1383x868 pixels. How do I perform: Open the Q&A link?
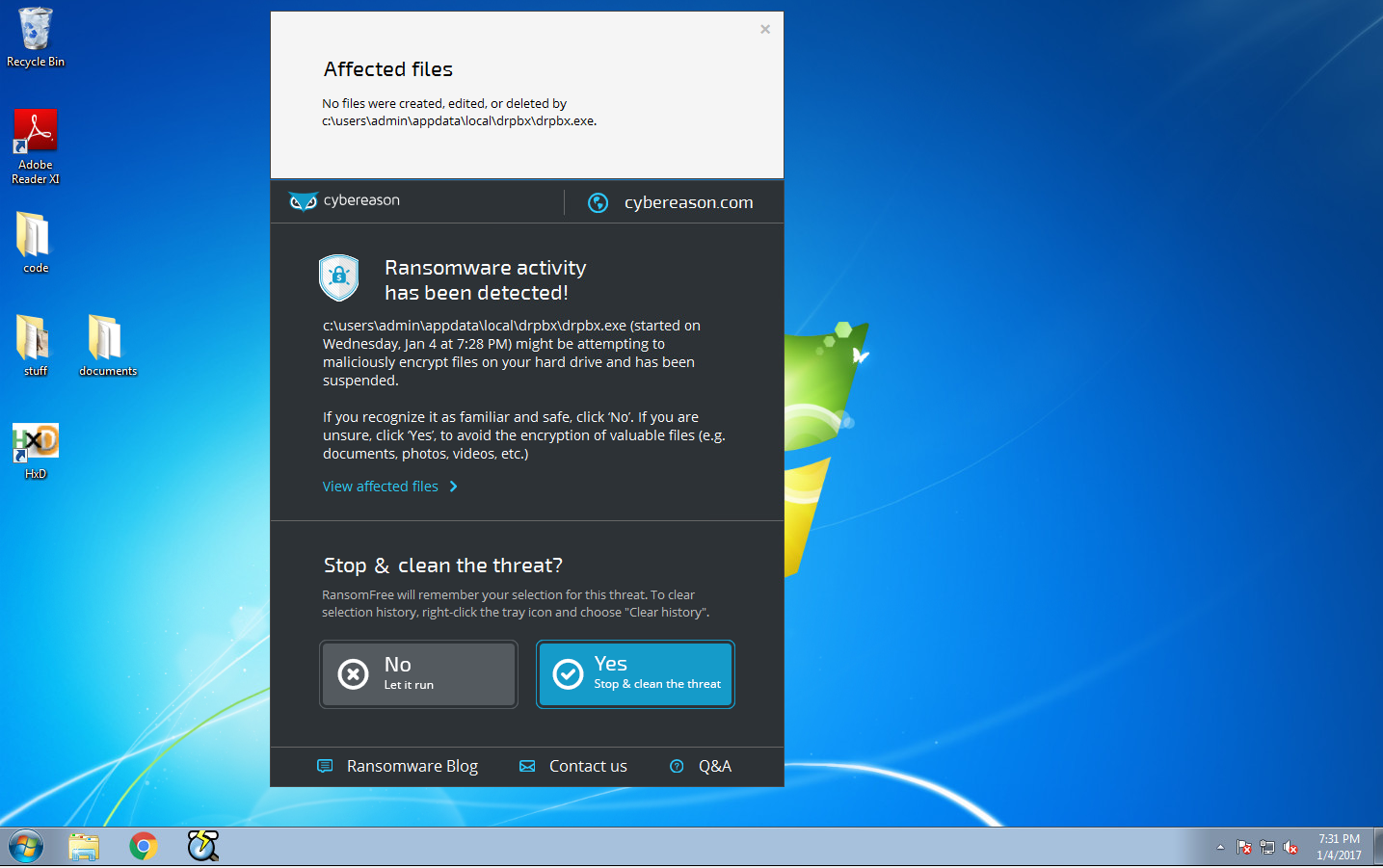tap(715, 766)
